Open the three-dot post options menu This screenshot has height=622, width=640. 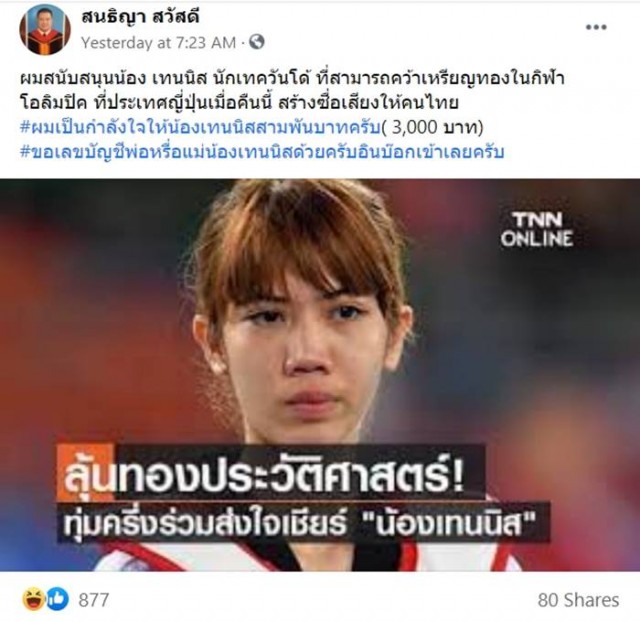(596, 27)
